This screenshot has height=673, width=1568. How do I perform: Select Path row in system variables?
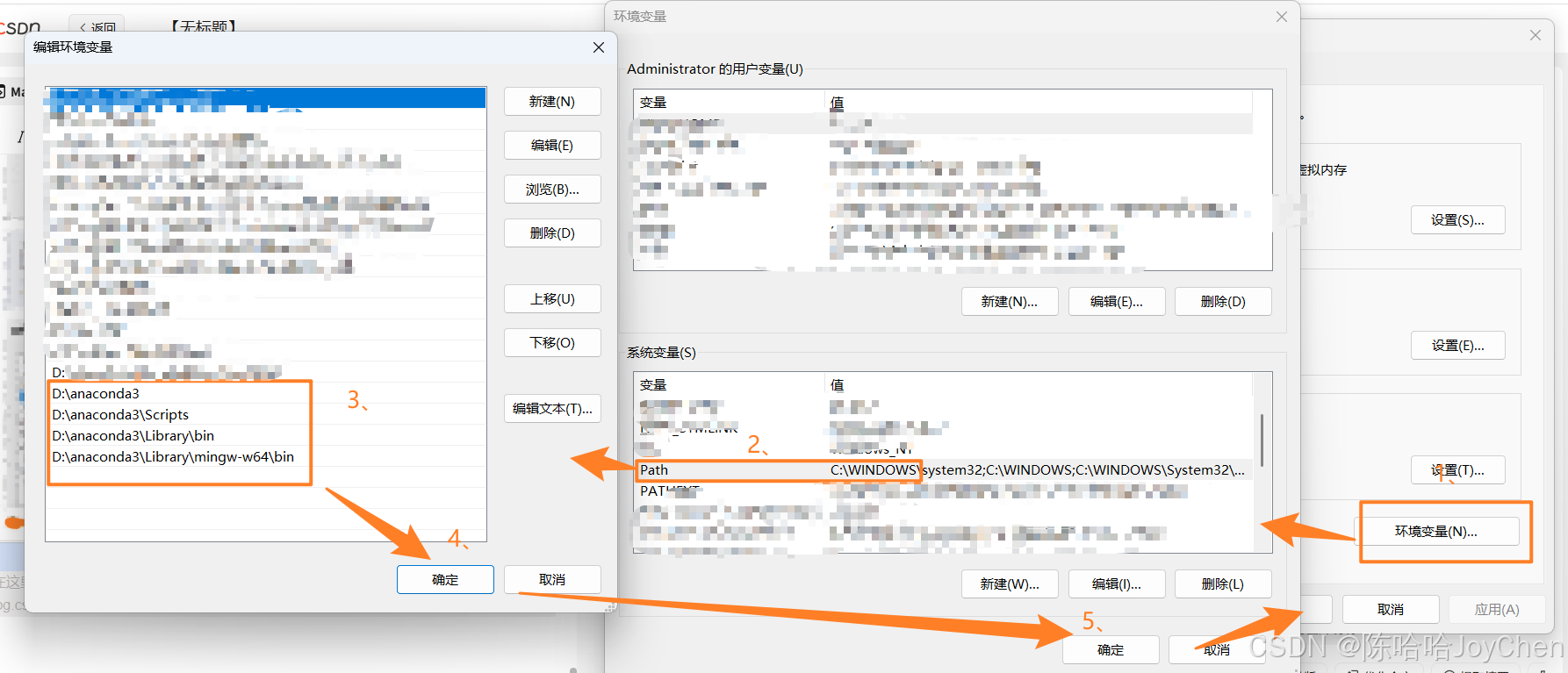[x=944, y=470]
